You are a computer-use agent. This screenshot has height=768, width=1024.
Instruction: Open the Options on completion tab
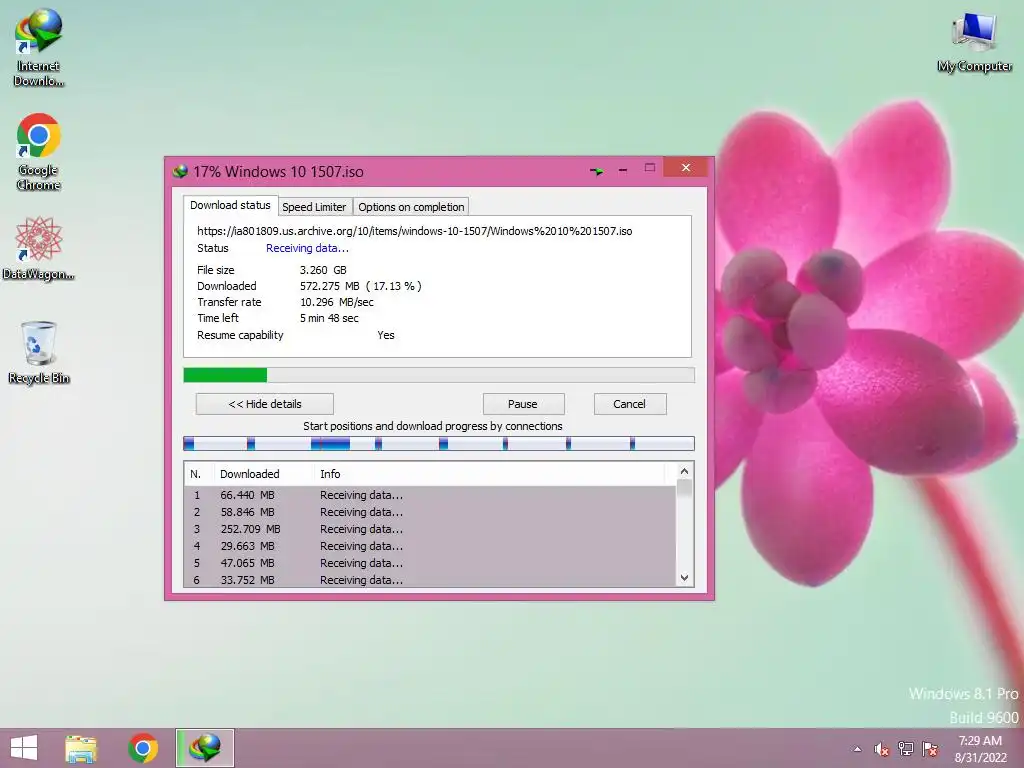(x=411, y=207)
